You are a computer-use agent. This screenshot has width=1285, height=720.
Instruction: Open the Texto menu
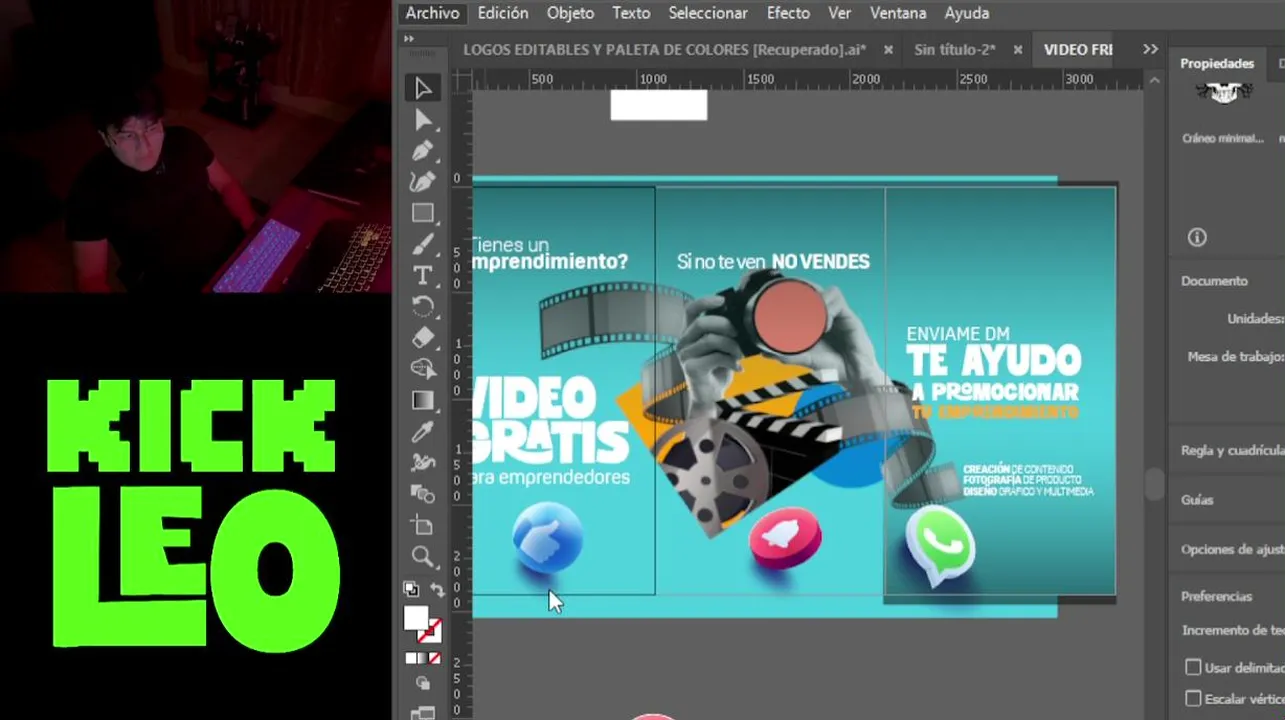click(631, 13)
